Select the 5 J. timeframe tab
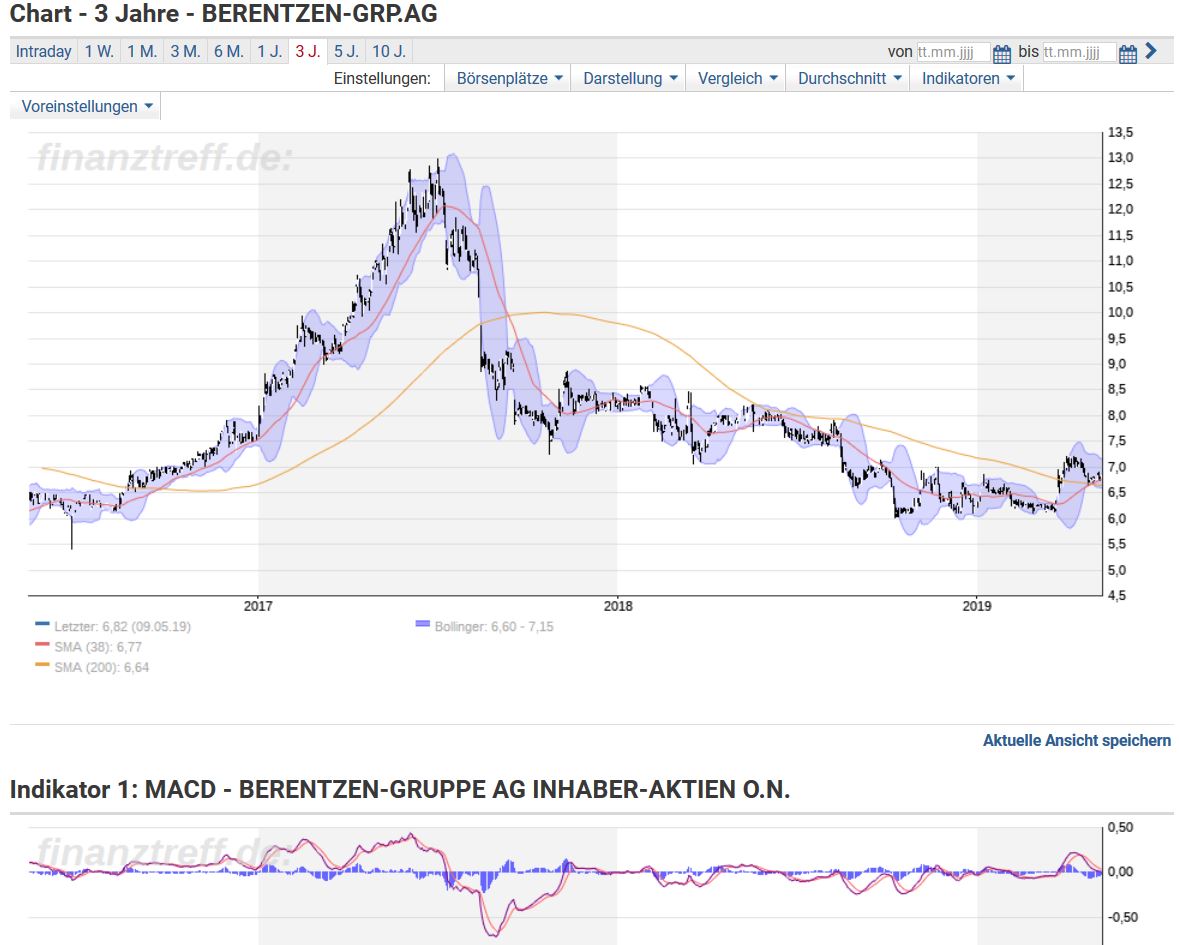 347,51
